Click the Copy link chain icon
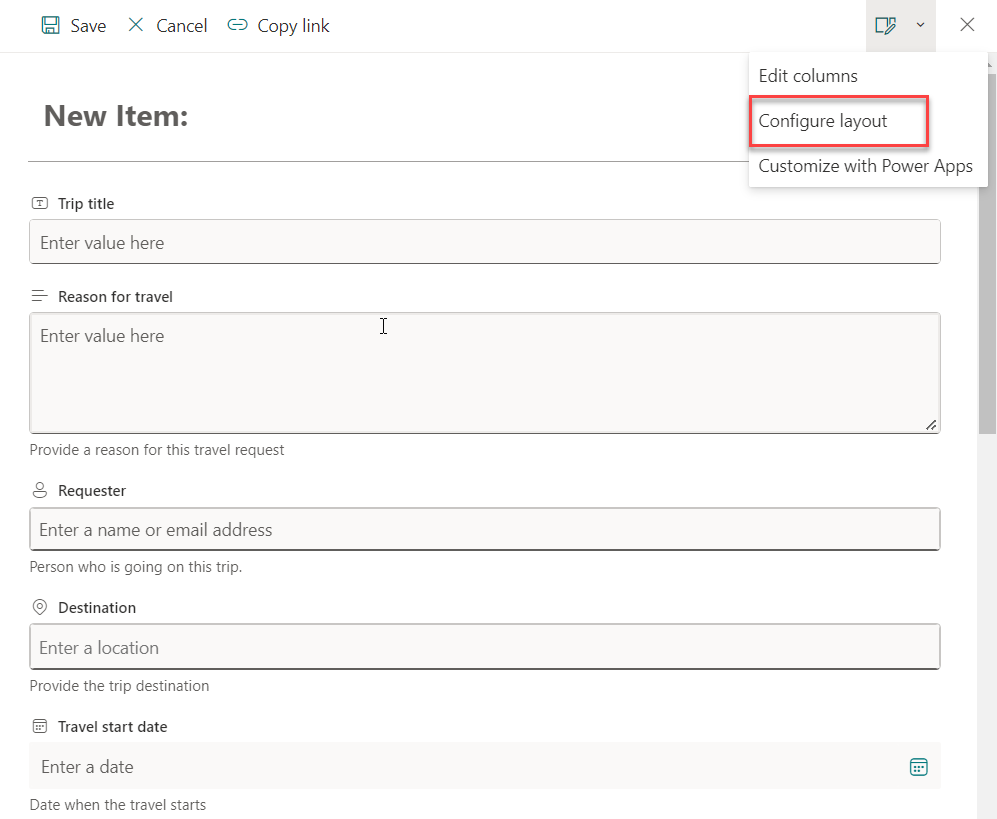997x819 pixels. [x=237, y=26]
